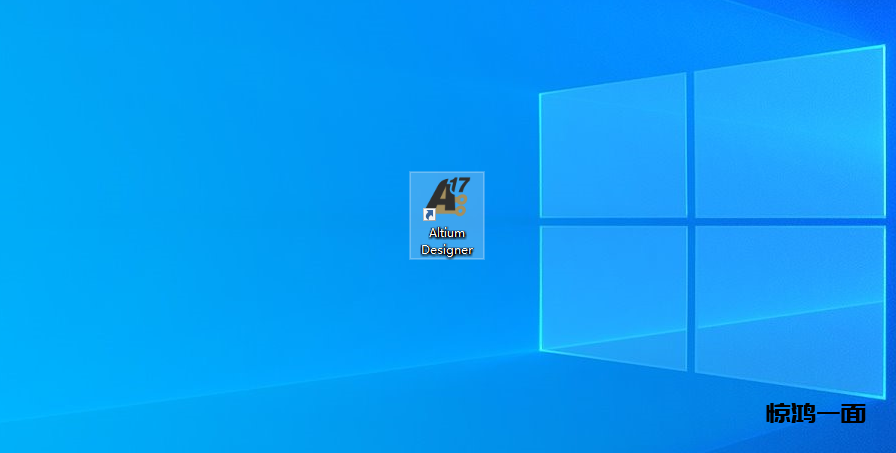Click the "17" version number on Altium logo
Image resolution: width=896 pixels, height=453 pixels.
point(458,185)
